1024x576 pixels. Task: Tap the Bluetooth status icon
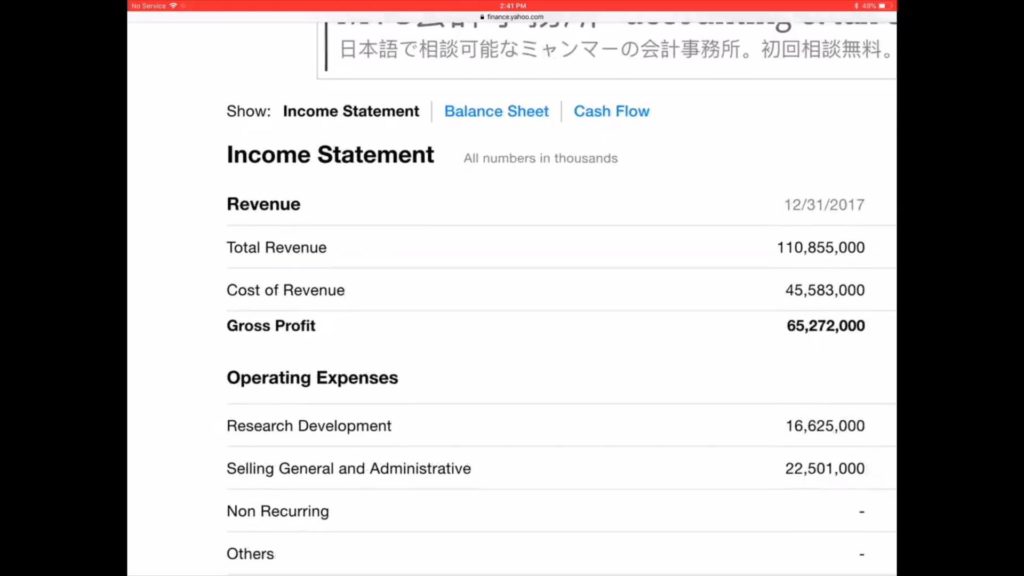856,5
